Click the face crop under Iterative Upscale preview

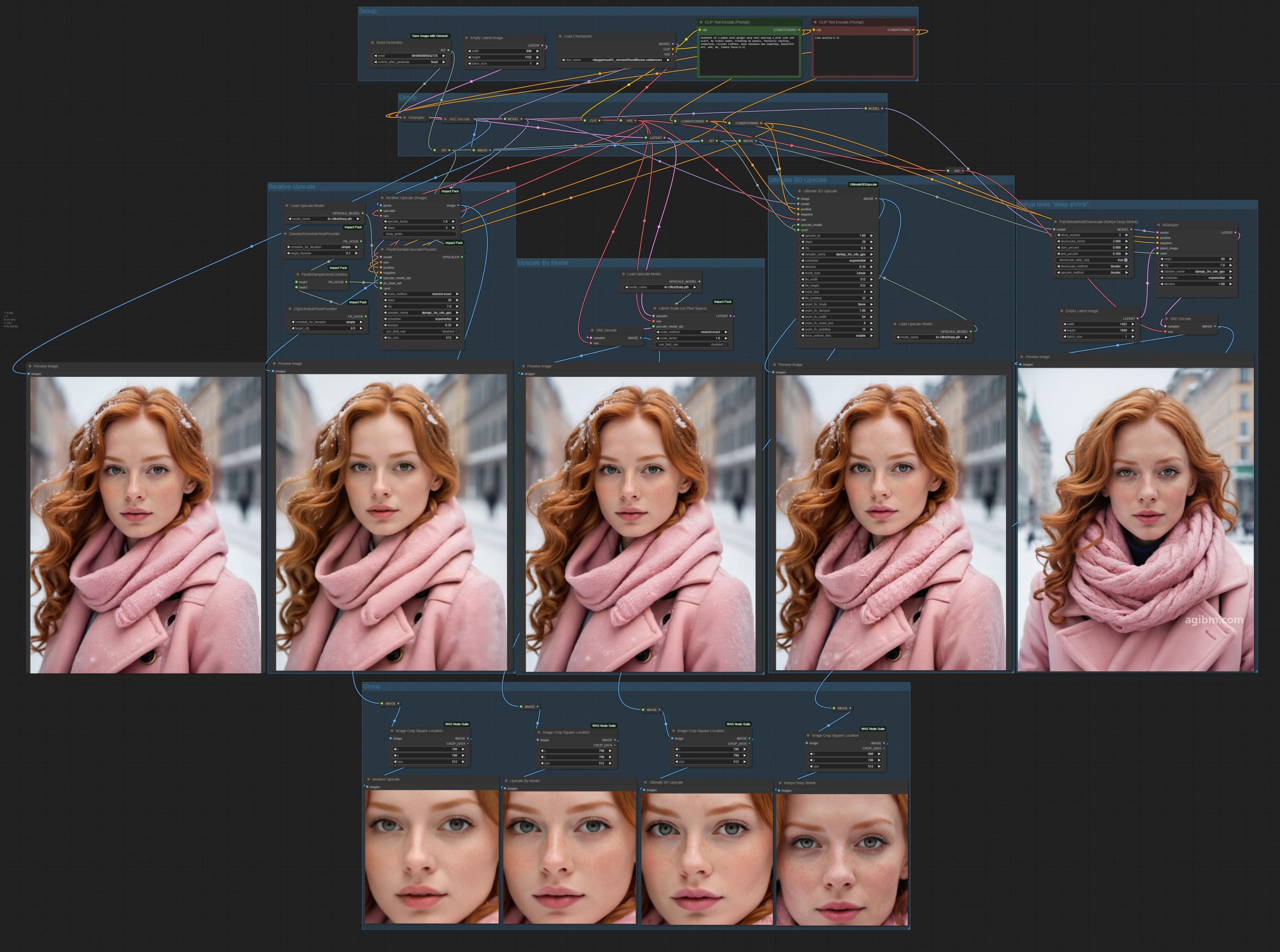pyautogui.click(x=432, y=857)
